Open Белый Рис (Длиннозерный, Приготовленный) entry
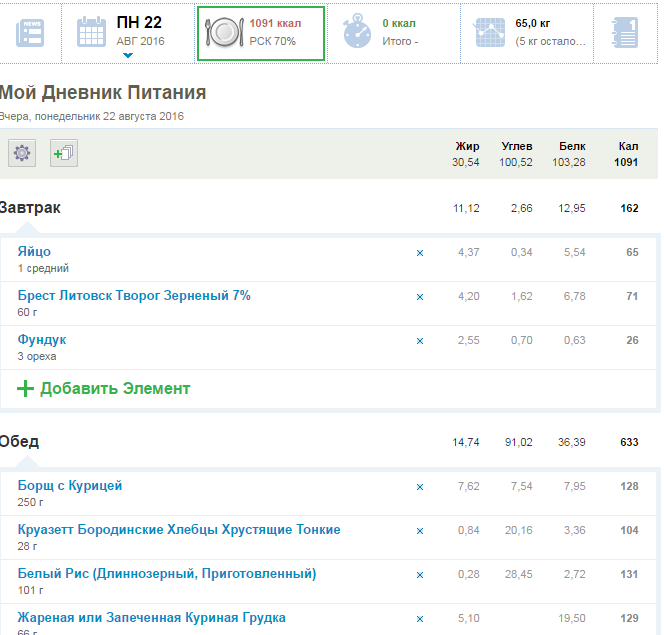Image resolution: width=664 pixels, height=635 pixels. (167, 573)
